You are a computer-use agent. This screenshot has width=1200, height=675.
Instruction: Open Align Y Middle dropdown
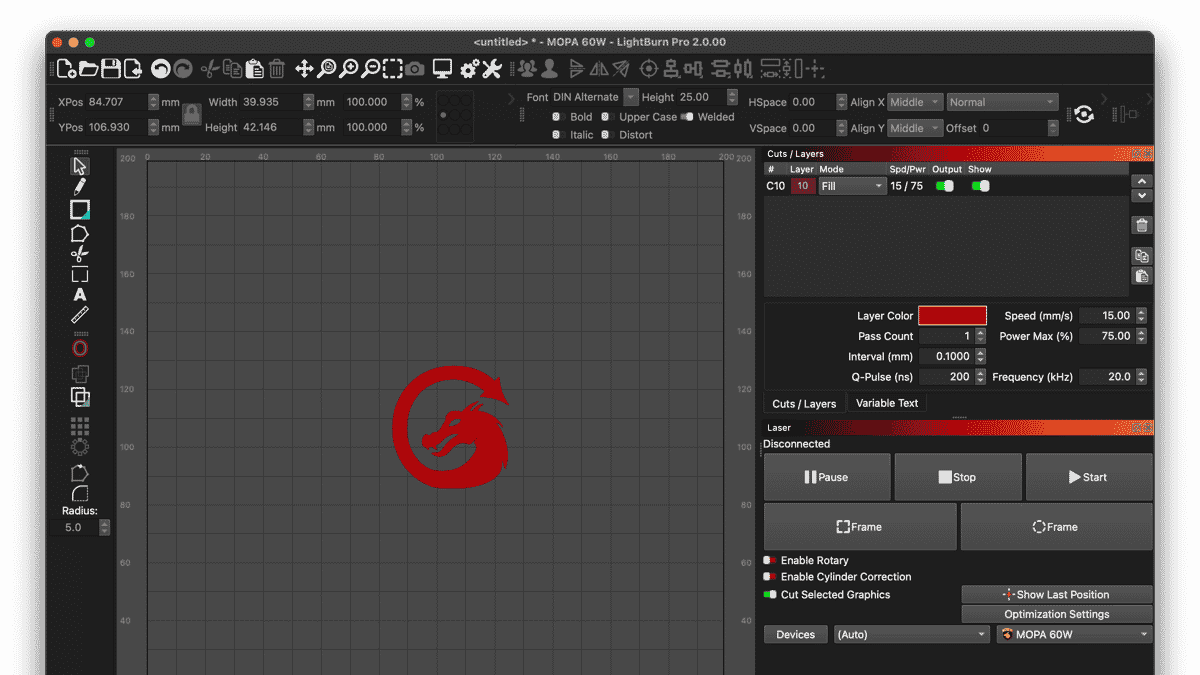point(915,128)
